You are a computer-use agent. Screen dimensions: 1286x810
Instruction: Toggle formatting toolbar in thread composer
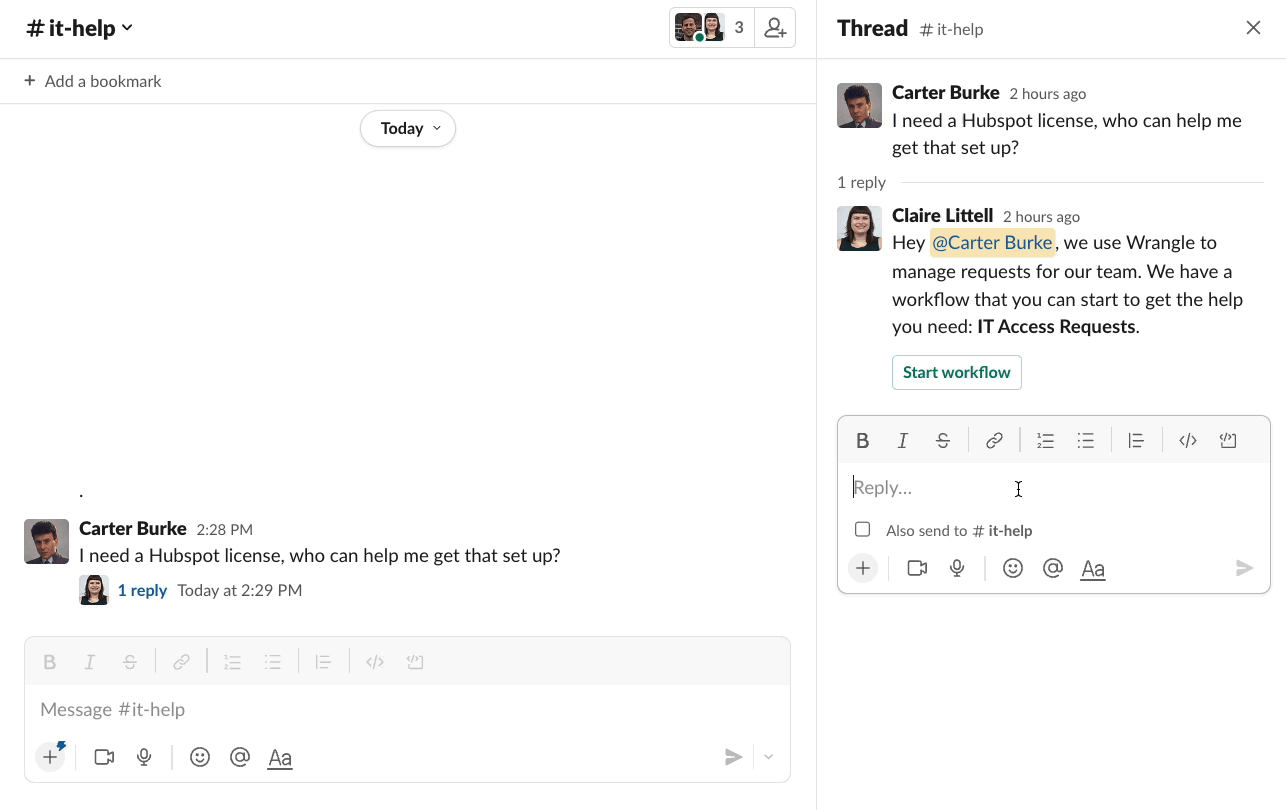coord(1093,569)
